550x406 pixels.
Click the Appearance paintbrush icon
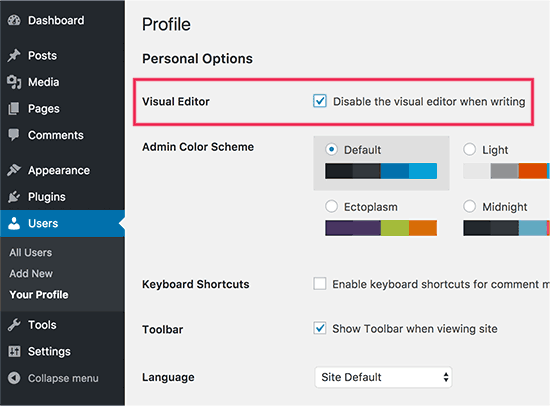click(x=14, y=170)
